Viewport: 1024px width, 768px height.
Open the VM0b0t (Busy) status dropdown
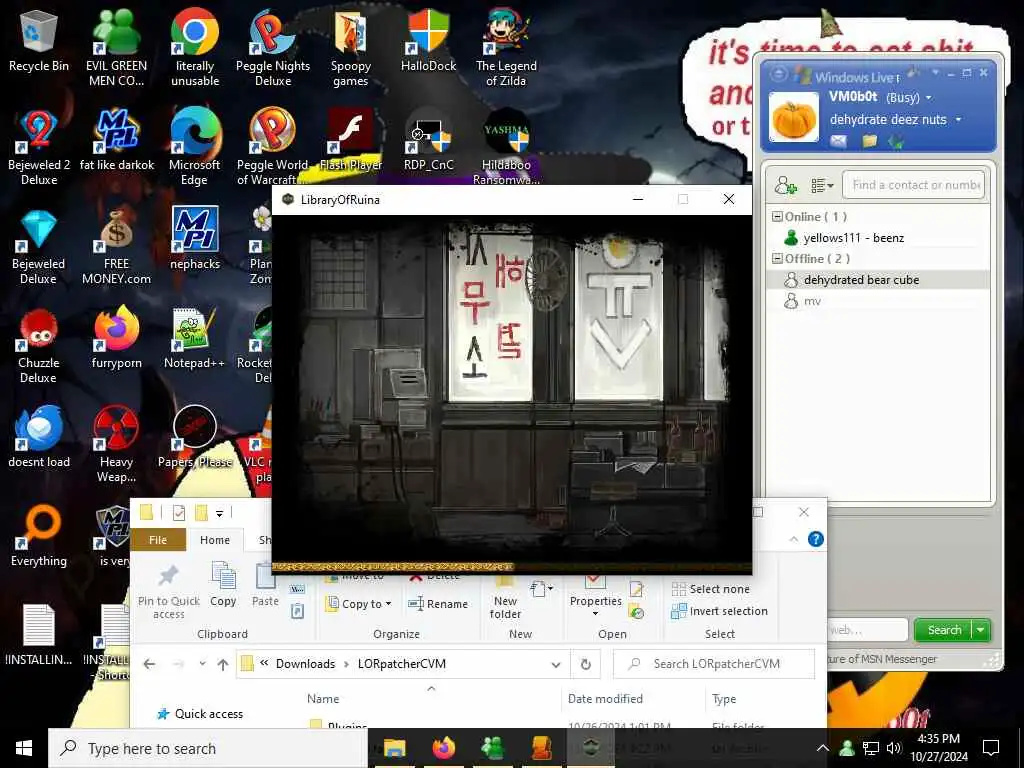(x=929, y=98)
